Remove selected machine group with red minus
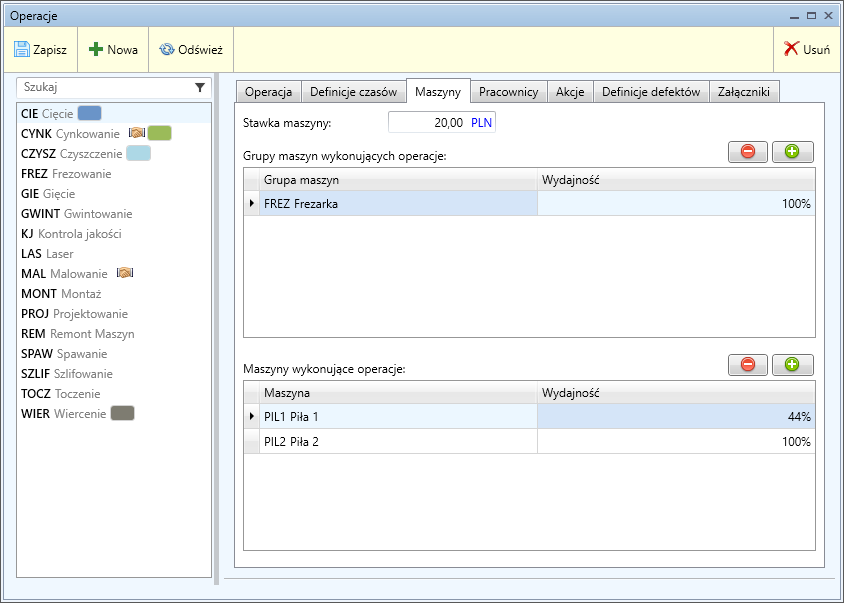The image size is (844, 603). tap(747, 152)
